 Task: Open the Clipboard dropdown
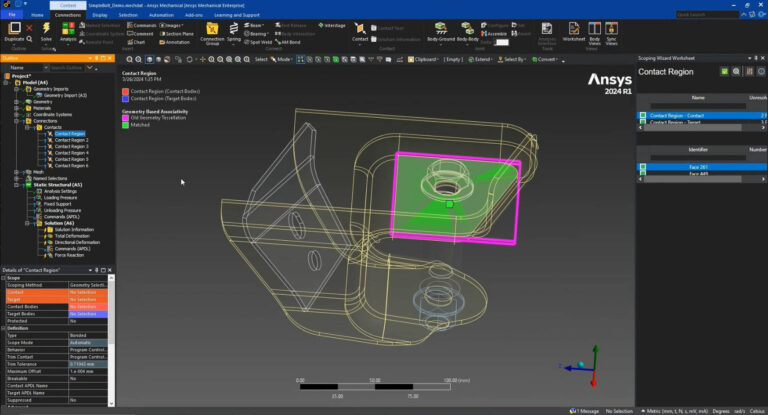tap(423, 59)
